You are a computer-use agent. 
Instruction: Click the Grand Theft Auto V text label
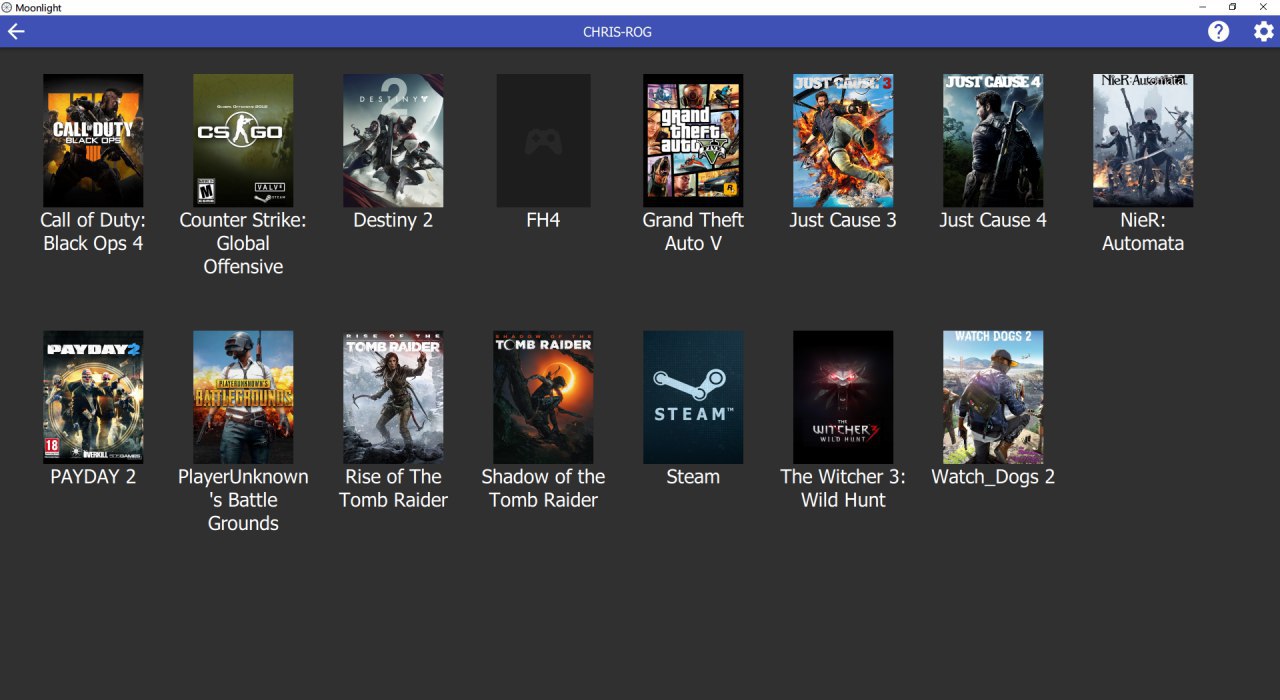[x=693, y=232]
